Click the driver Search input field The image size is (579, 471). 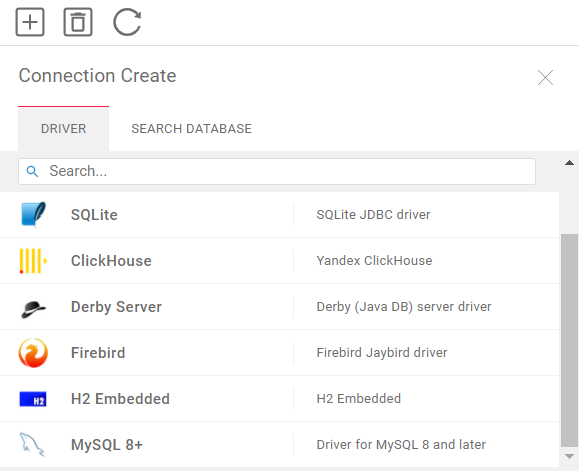(277, 171)
